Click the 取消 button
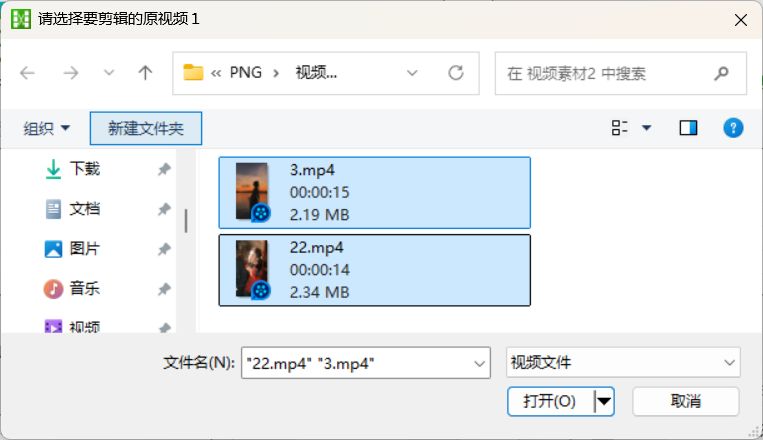Image resolution: width=763 pixels, height=440 pixels. [686, 402]
